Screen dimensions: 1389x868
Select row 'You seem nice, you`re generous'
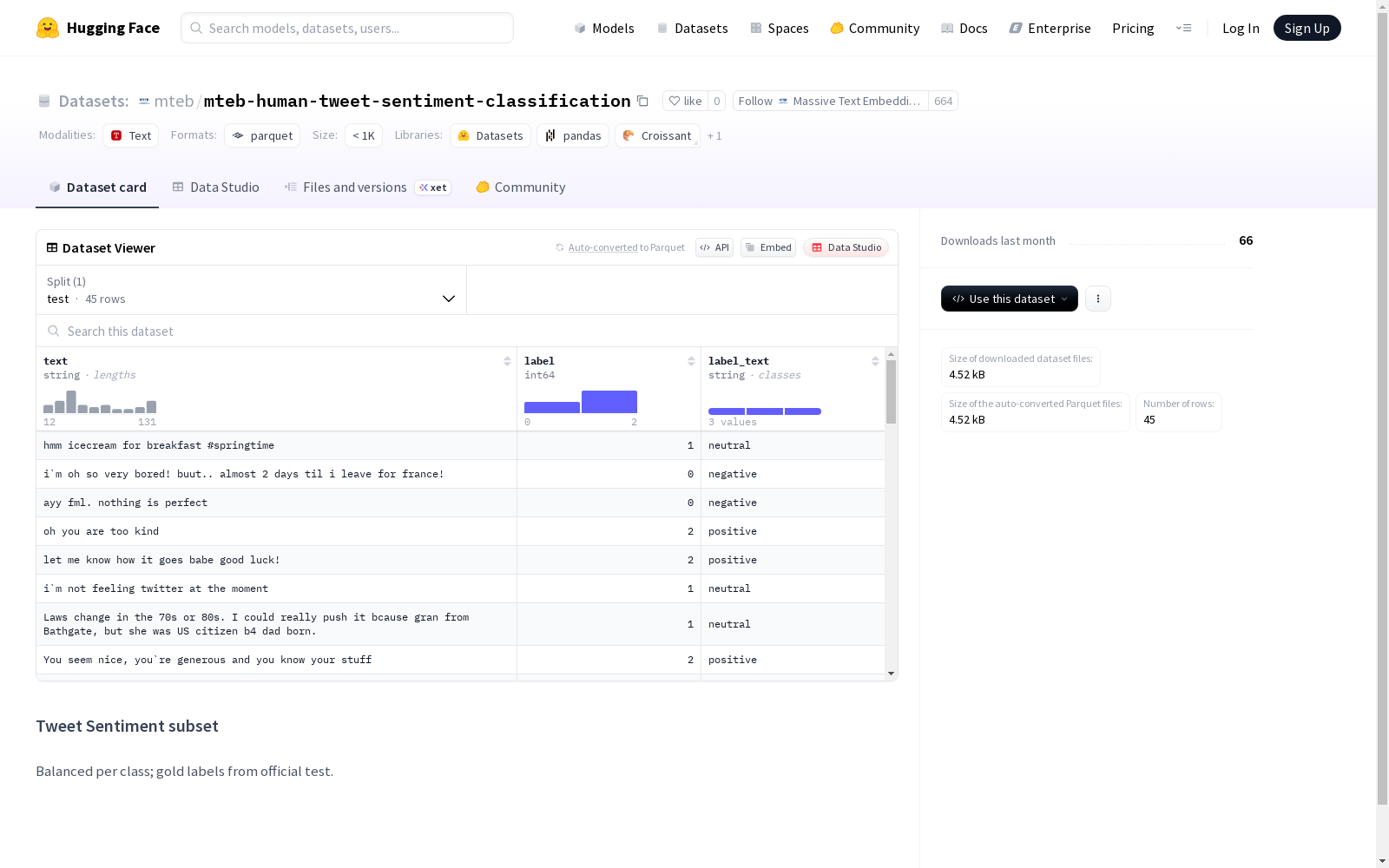point(460,660)
